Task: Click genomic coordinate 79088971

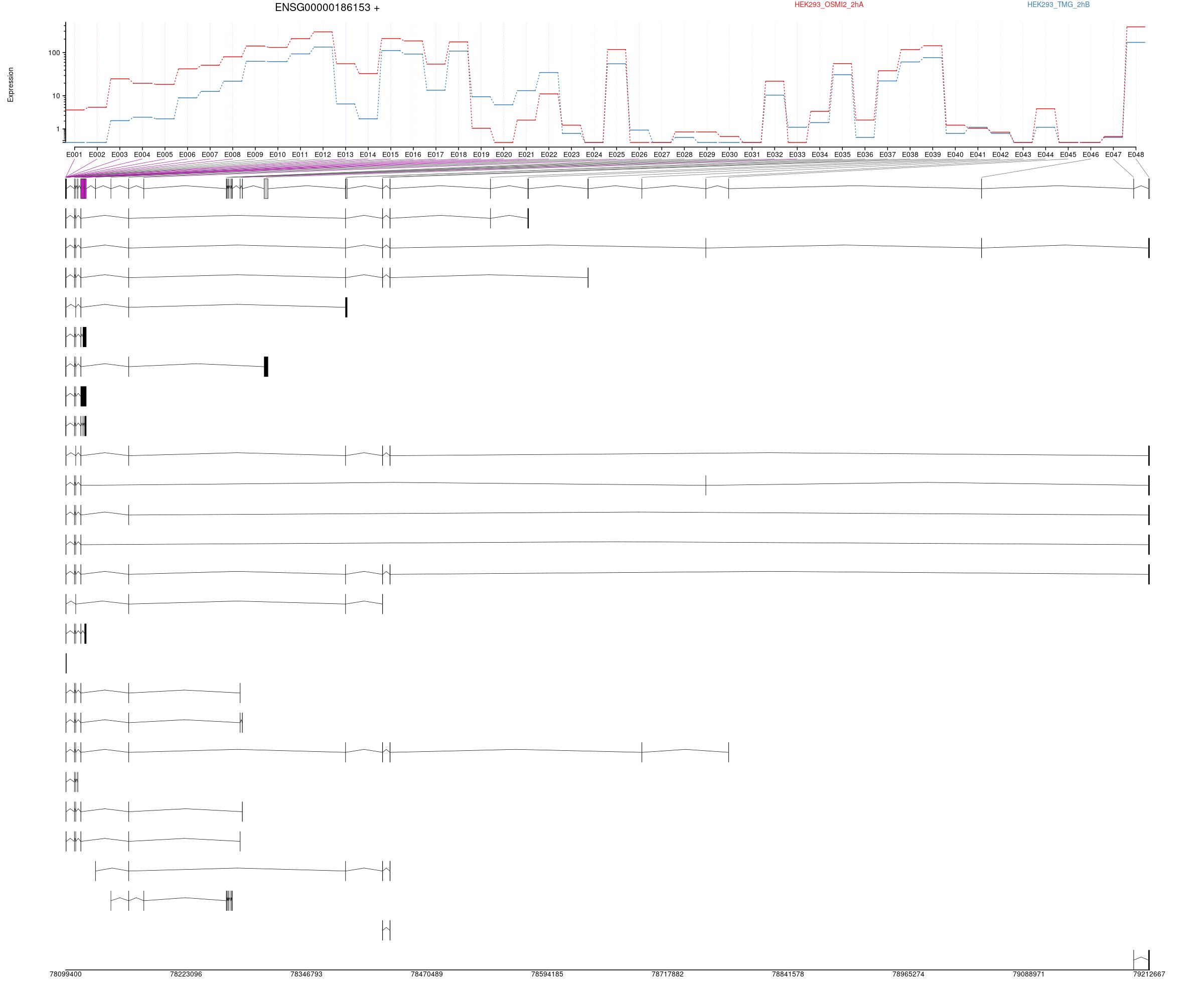Action: (x=1028, y=974)
